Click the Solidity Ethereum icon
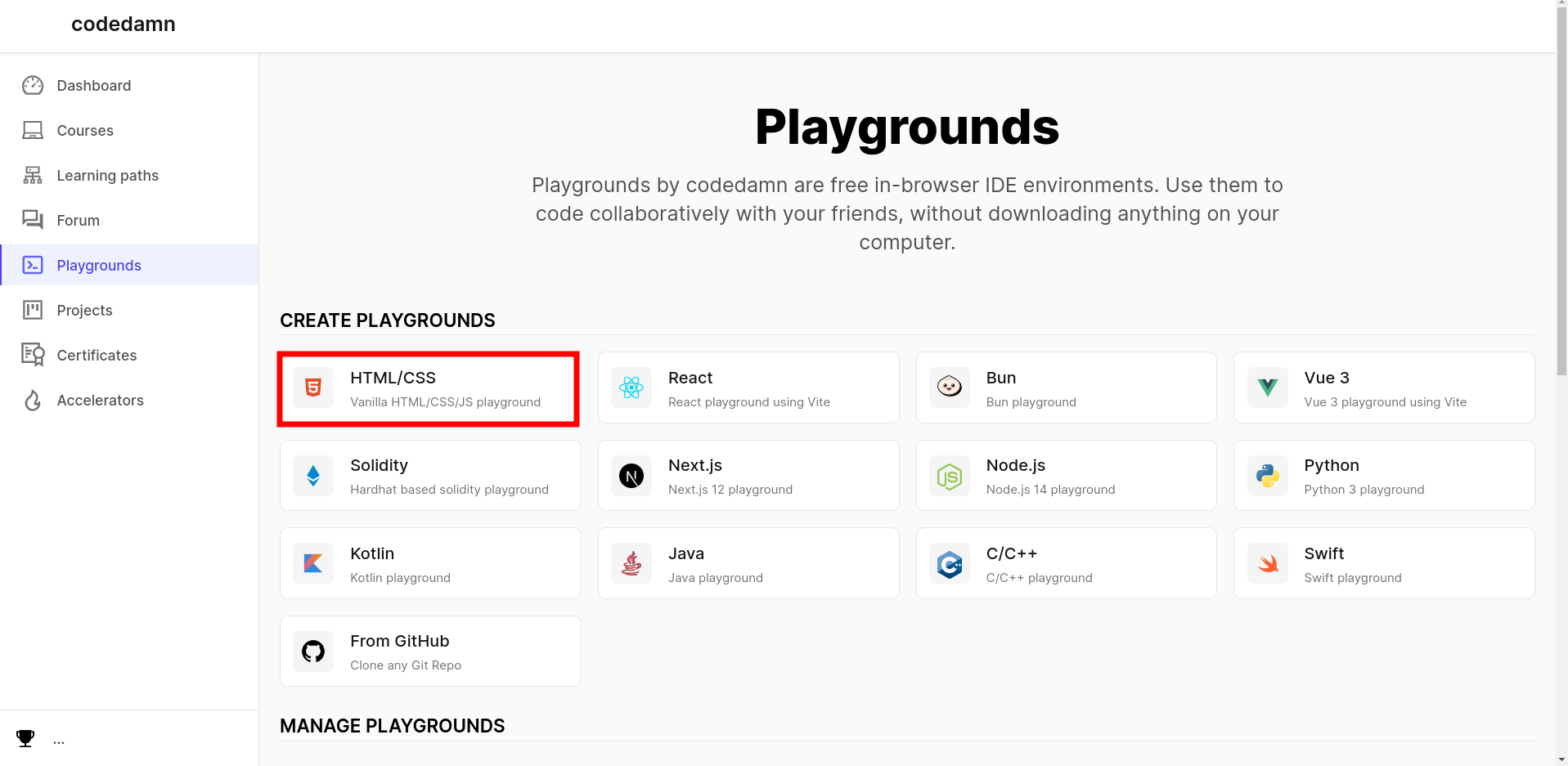Screen dimensions: 1568x766 tap(313, 476)
